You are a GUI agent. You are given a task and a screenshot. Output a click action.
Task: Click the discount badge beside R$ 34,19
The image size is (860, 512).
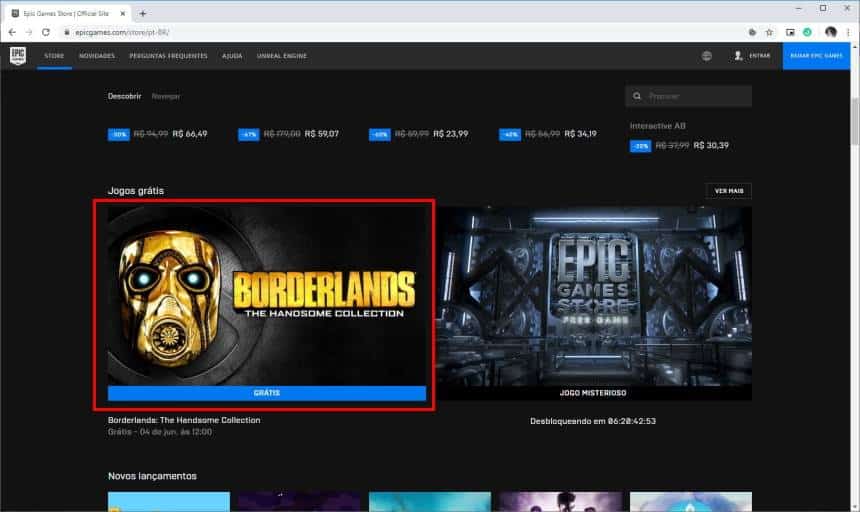(x=510, y=134)
